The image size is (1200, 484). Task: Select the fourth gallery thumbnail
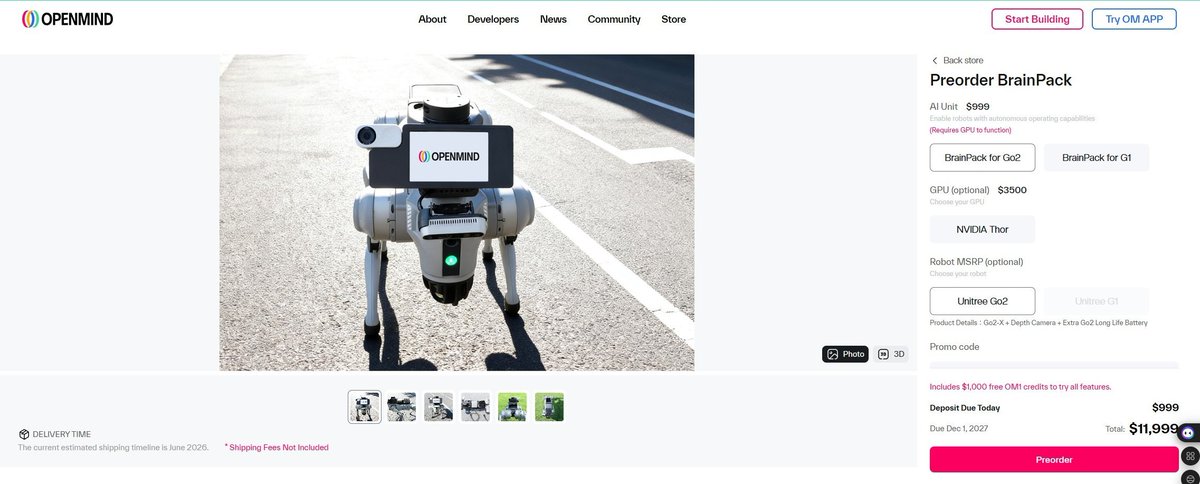pos(475,406)
